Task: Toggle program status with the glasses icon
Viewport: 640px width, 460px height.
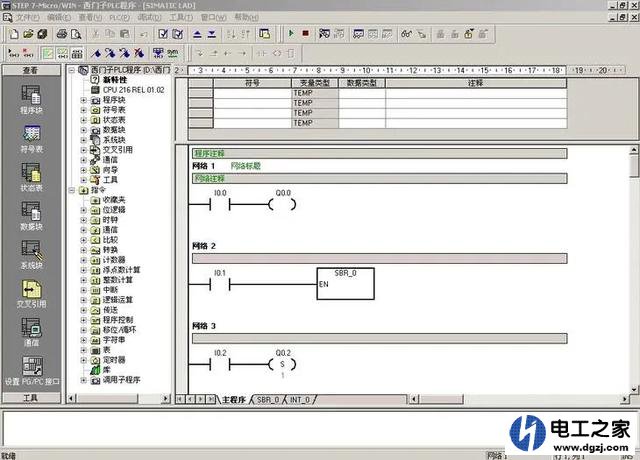Action: pos(406,34)
